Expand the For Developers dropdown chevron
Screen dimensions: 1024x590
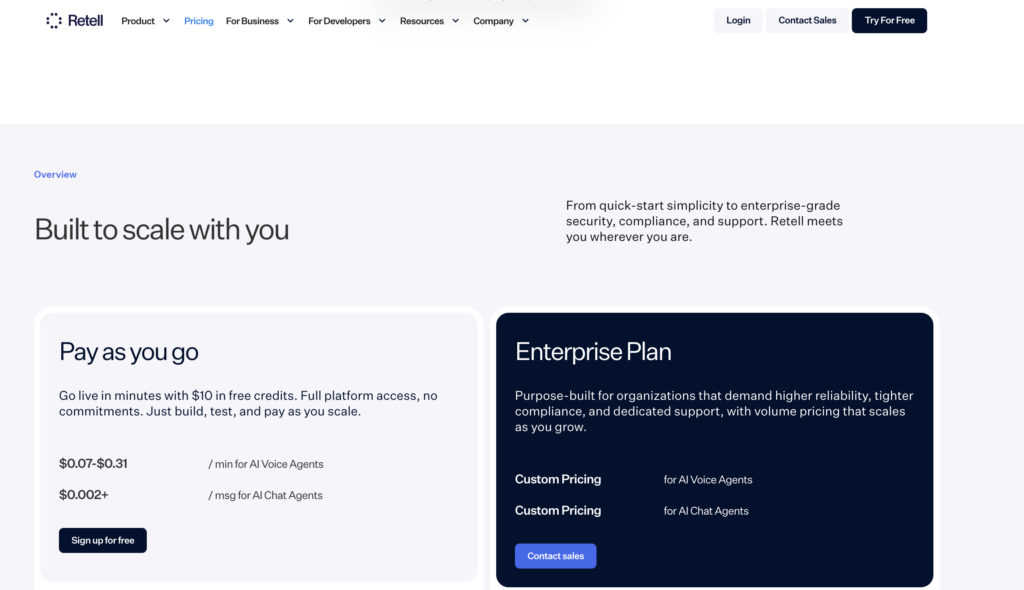point(382,21)
